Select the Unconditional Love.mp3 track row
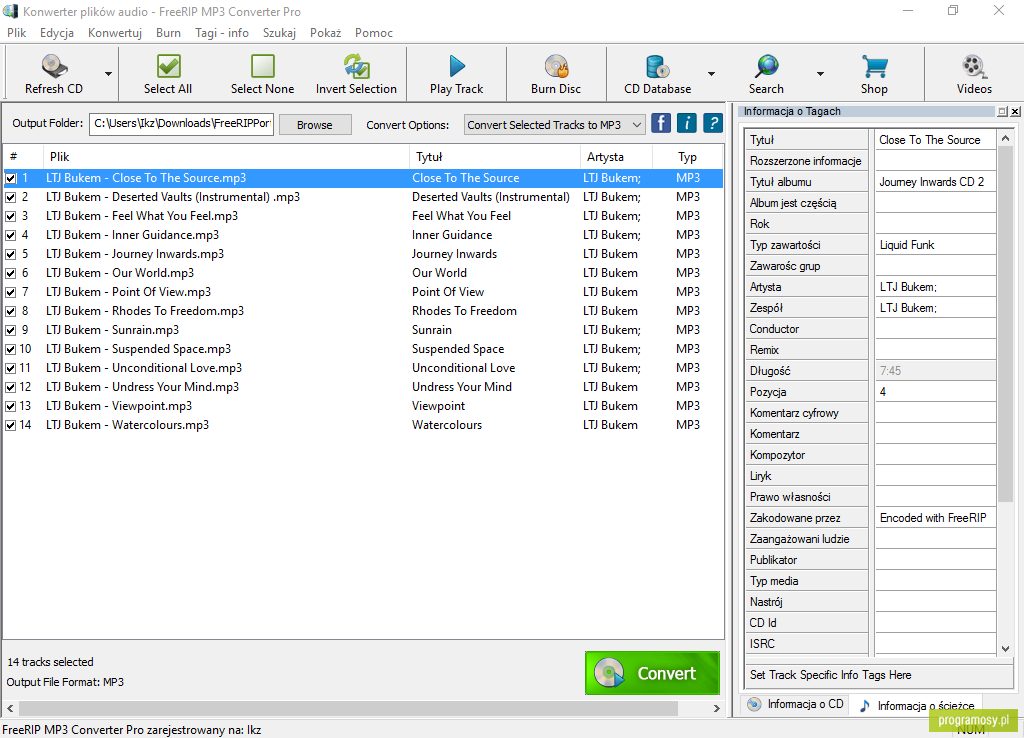 click(363, 368)
